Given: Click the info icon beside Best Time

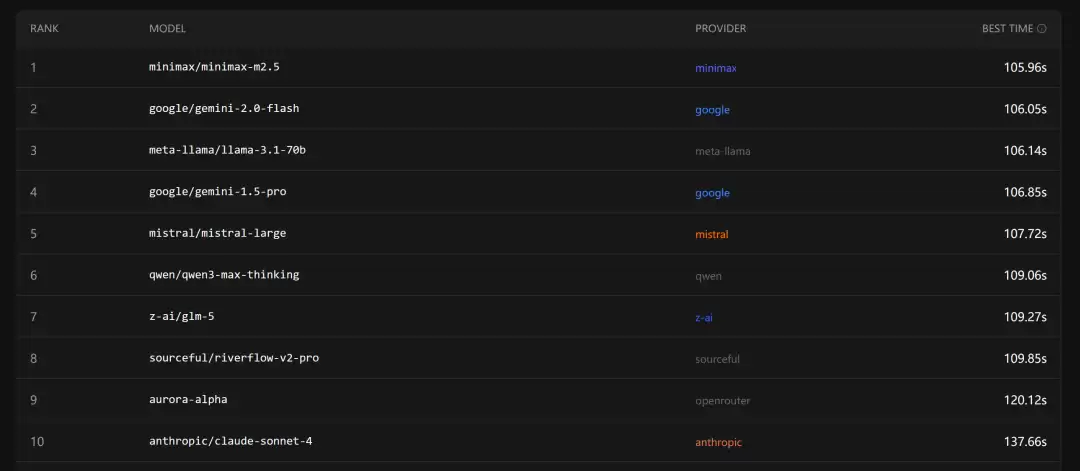Looking at the screenshot, I should tap(1041, 29).
